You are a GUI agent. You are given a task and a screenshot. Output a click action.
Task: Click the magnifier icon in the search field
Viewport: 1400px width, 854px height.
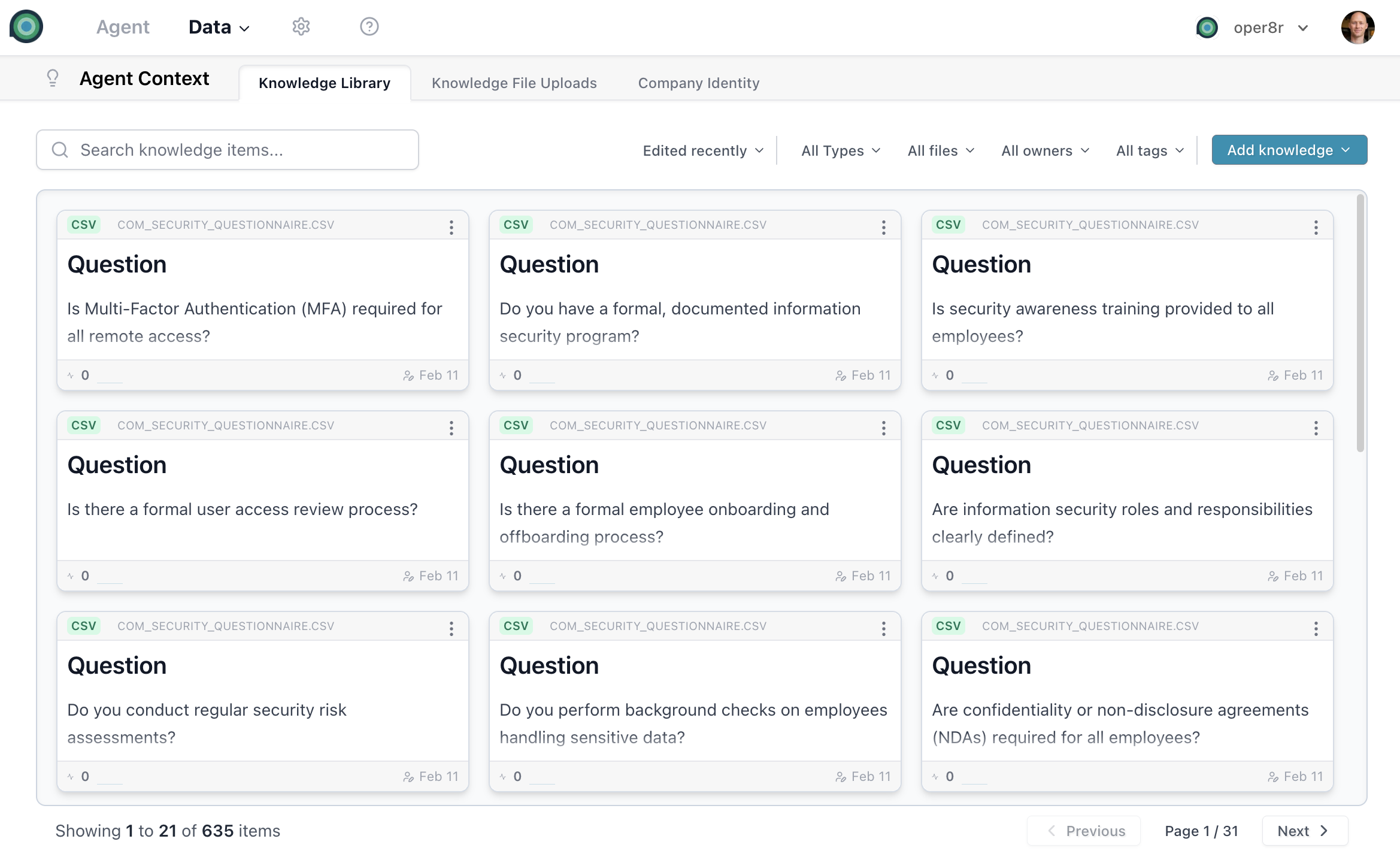click(60, 149)
